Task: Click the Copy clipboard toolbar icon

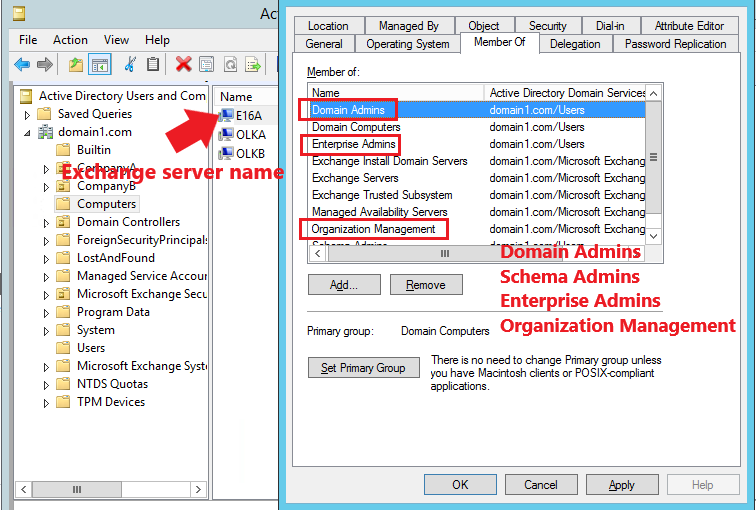Action: (153, 64)
